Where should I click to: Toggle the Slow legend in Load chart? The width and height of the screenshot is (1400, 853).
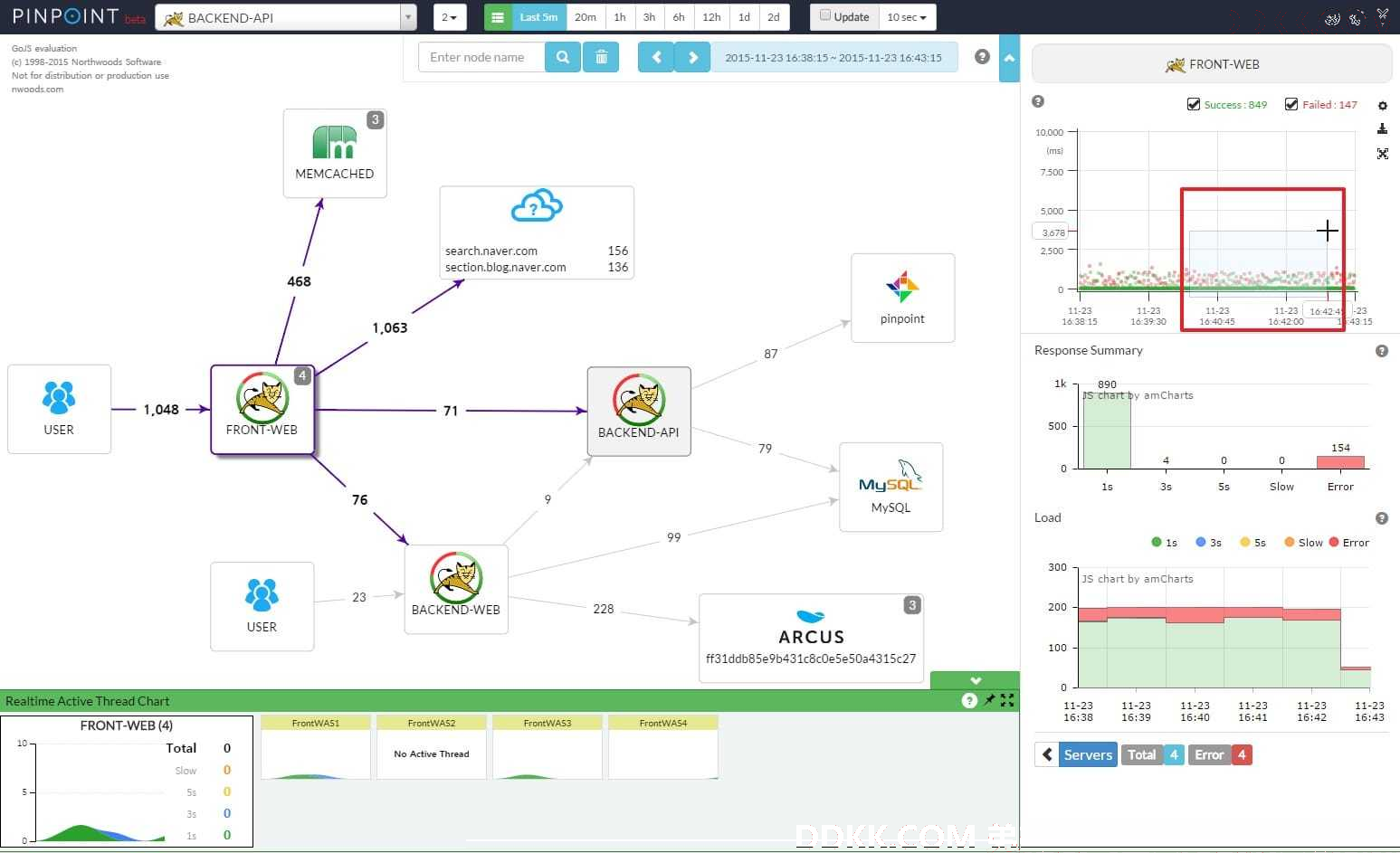click(1304, 543)
